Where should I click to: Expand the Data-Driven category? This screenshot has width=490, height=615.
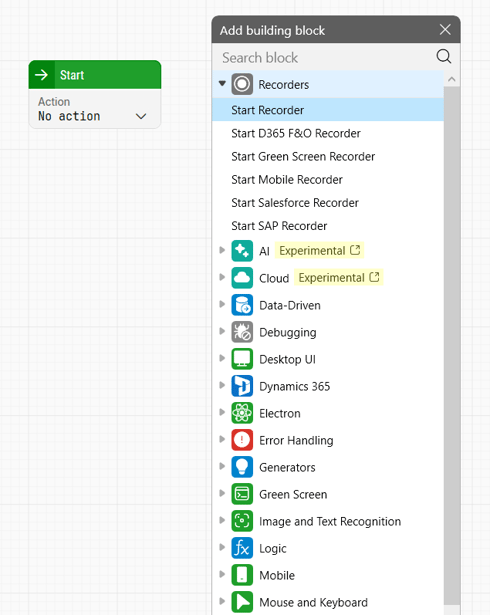pos(222,304)
